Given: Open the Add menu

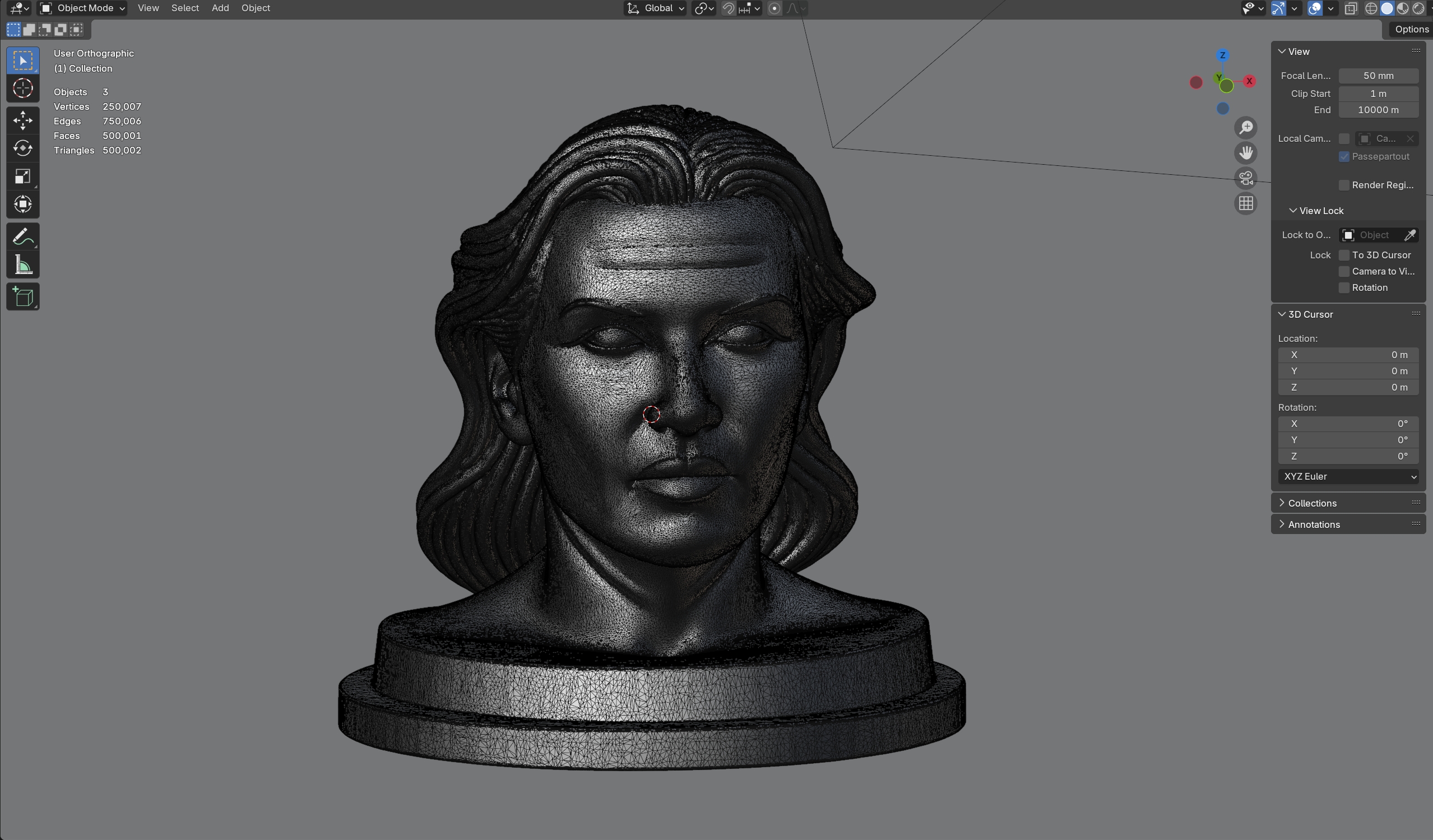Looking at the screenshot, I should (220, 8).
